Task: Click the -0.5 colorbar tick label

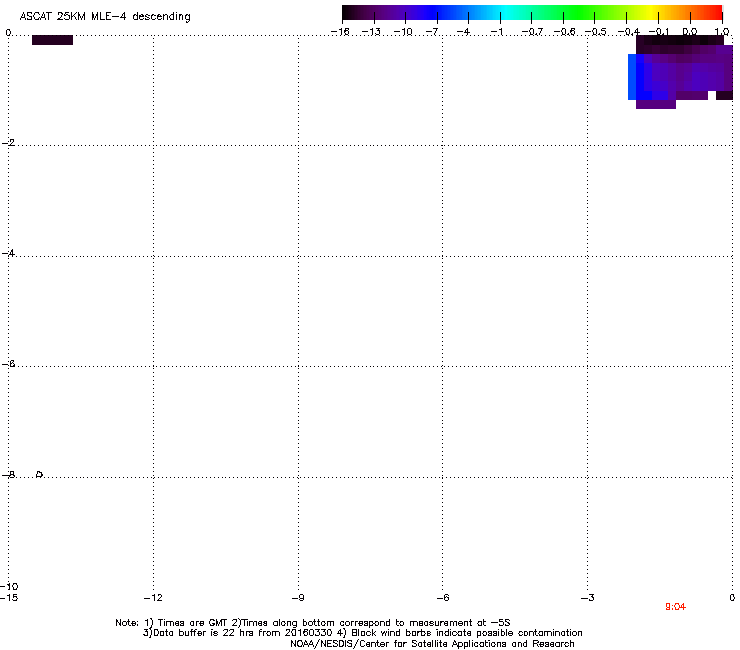Action: [x=595, y=32]
